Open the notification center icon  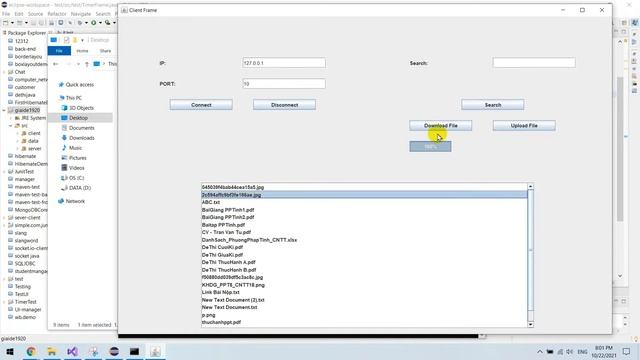(627, 351)
